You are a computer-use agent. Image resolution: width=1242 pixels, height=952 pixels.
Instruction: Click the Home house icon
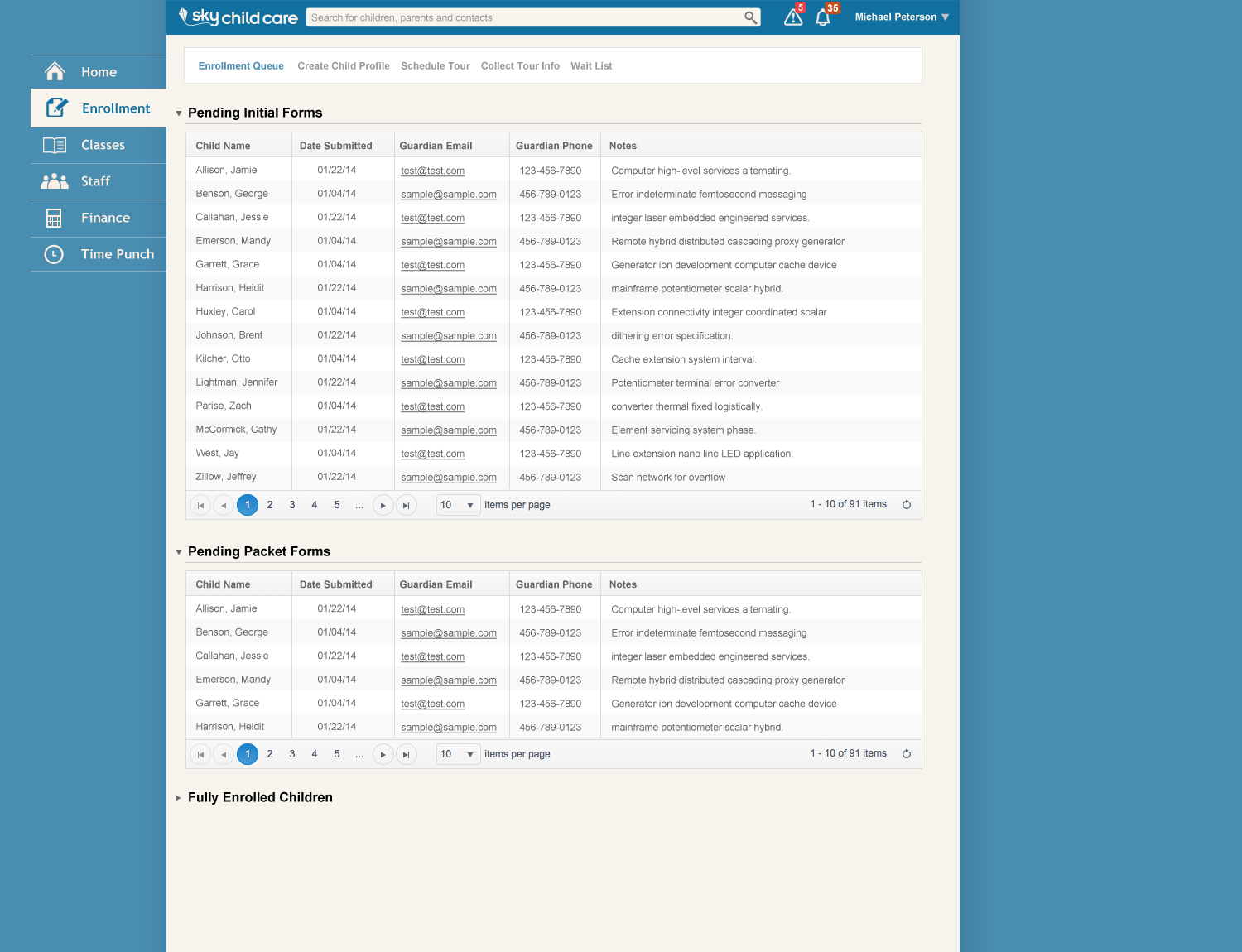pos(55,72)
